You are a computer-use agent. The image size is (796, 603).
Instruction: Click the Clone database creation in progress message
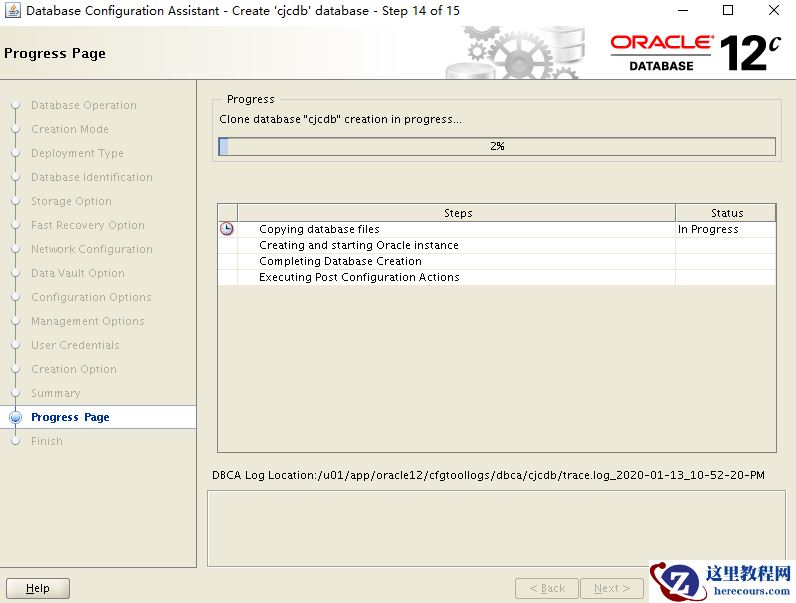tap(340, 119)
